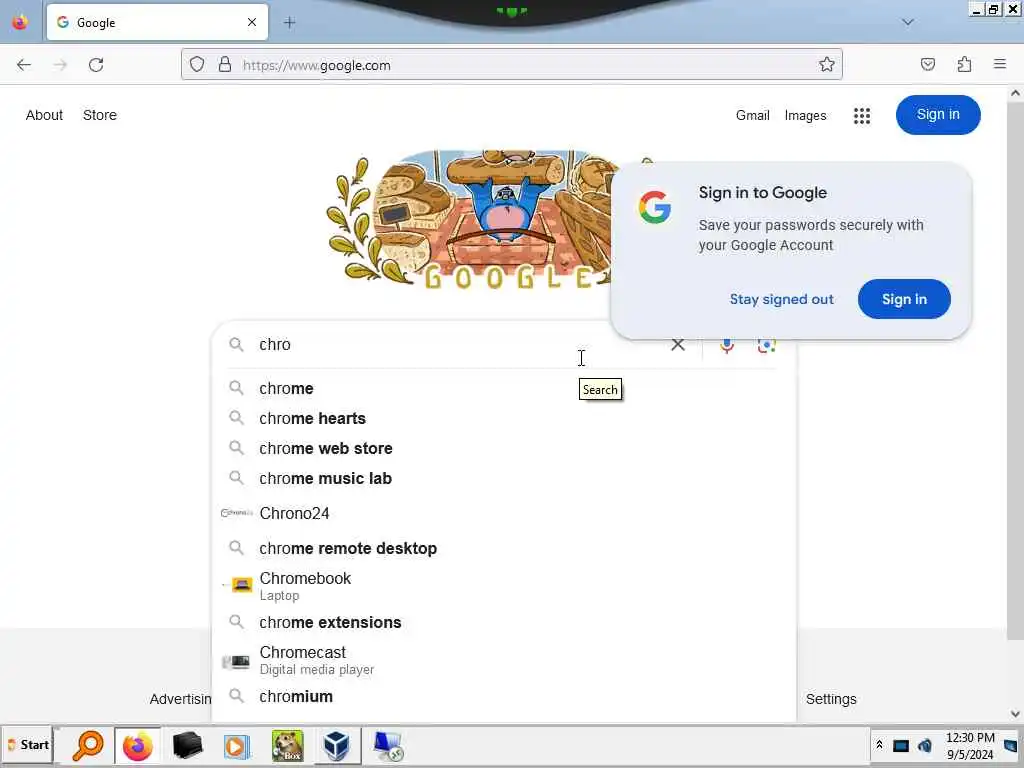Open the network computers taskbar icon
This screenshot has width=1024, height=768.
(x=387, y=746)
